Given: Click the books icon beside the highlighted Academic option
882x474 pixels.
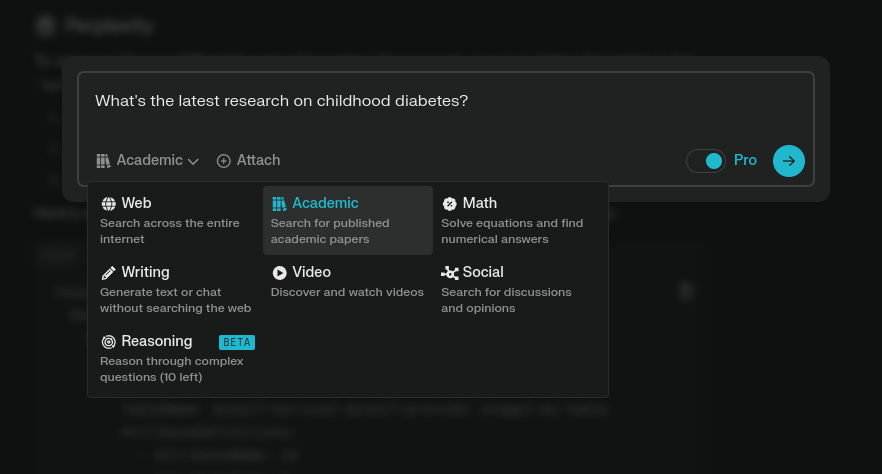Looking at the screenshot, I should [x=279, y=204].
